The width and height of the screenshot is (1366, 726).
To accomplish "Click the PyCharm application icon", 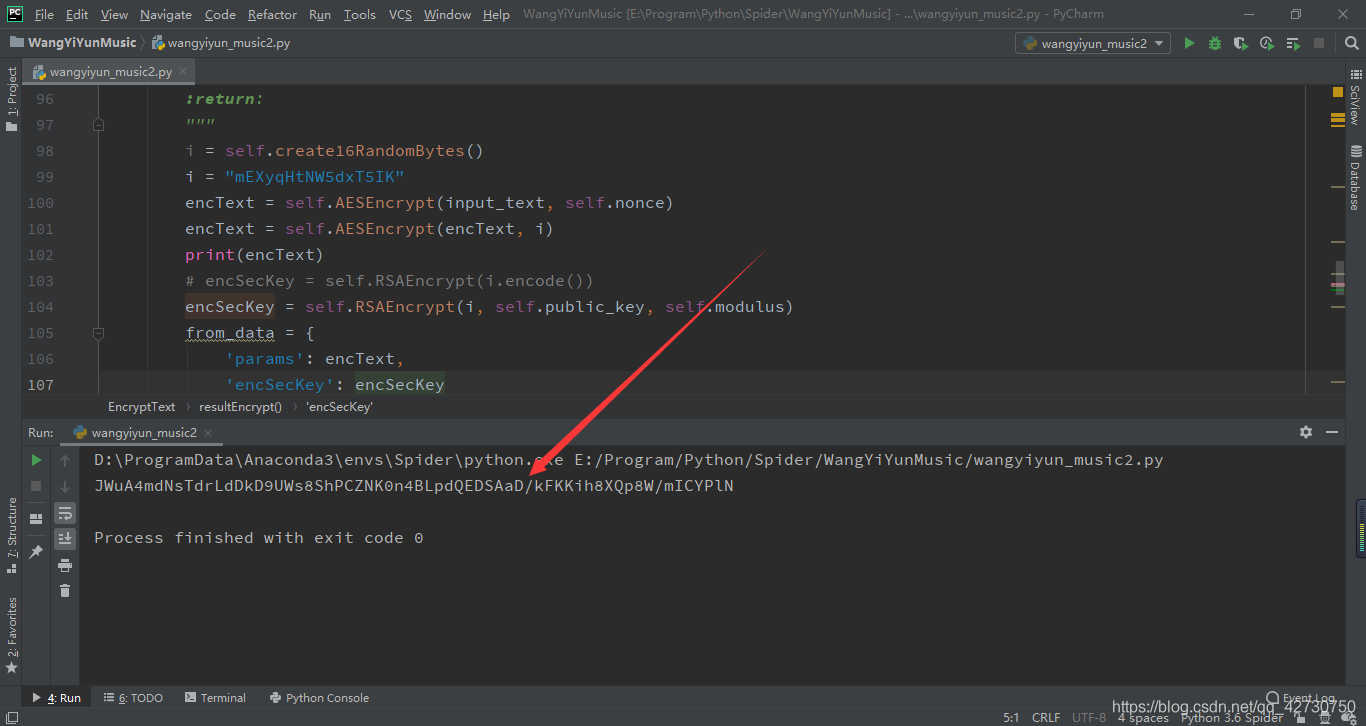I will click(x=15, y=14).
